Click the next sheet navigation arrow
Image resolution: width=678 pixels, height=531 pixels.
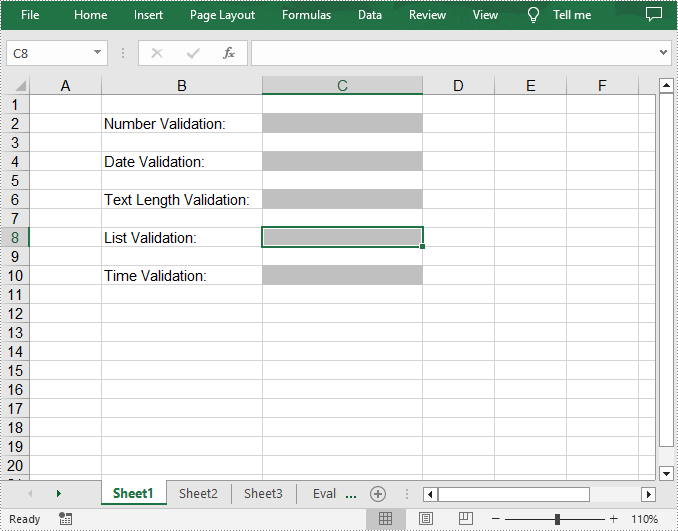tap(59, 493)
